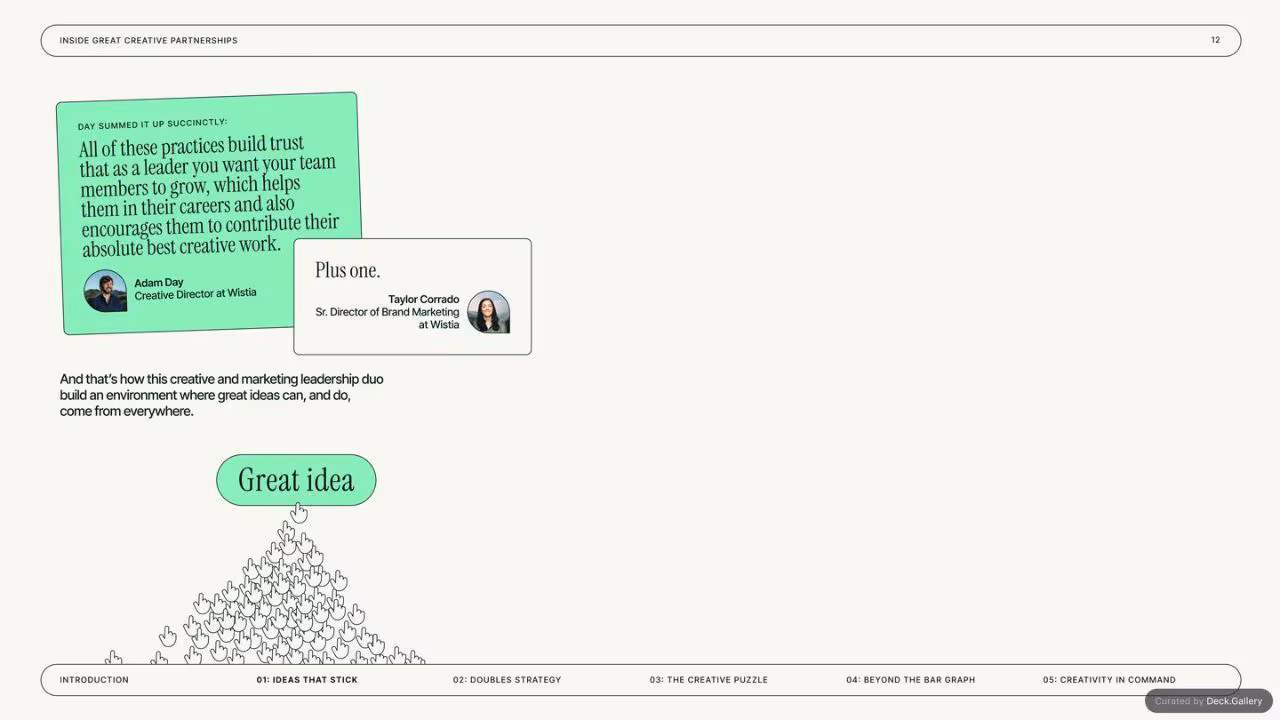Click the 'Plus one.' quote text
The width and height of the screenshot is (1280, 720).
pos(348,270)
